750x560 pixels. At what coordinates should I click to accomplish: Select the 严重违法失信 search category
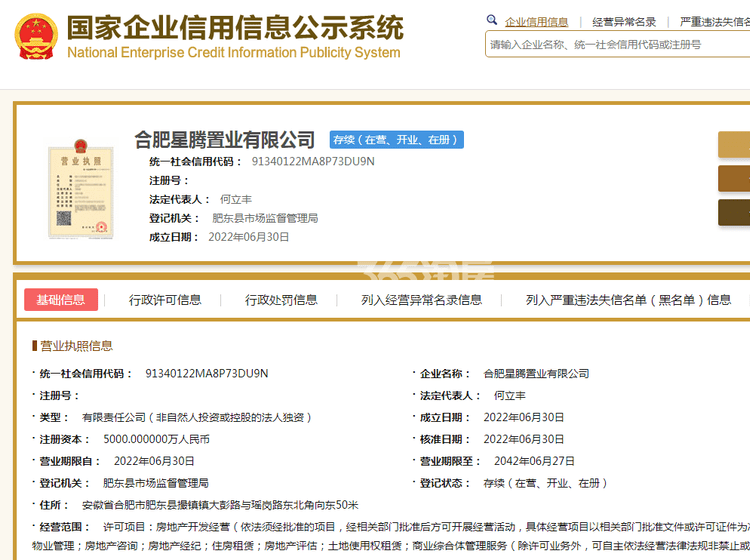(714, 21)
